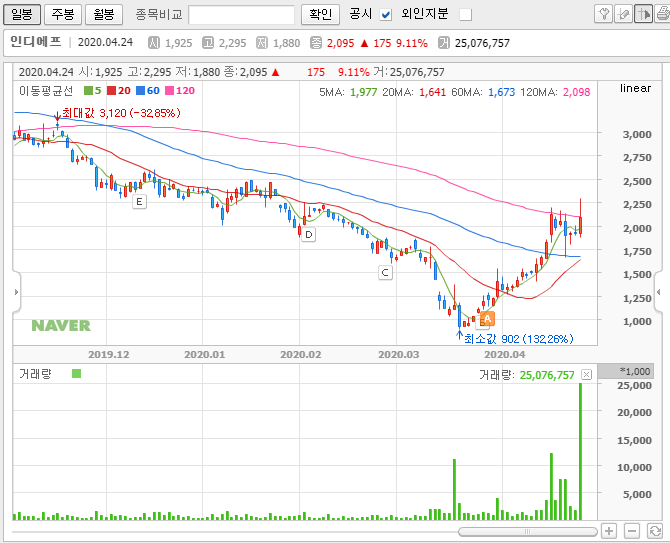
Task: Click the green volume legend swatch
Action: [x=76, y=374]
